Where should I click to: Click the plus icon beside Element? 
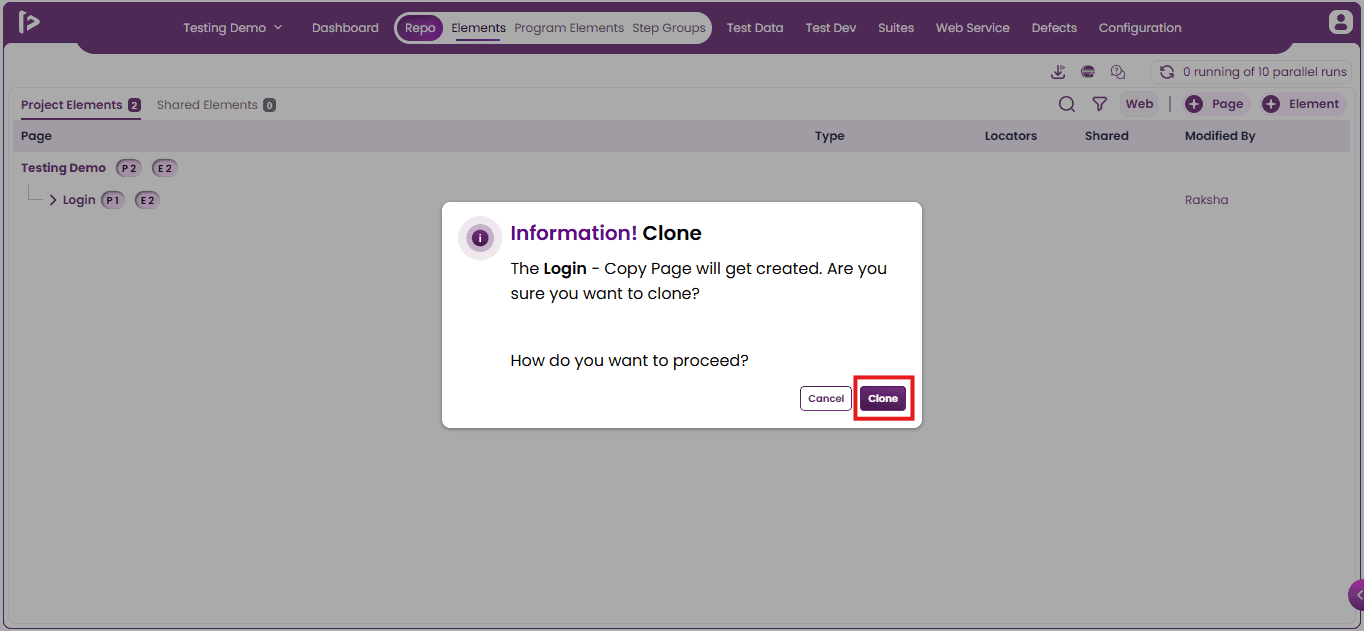(1271, 104)
